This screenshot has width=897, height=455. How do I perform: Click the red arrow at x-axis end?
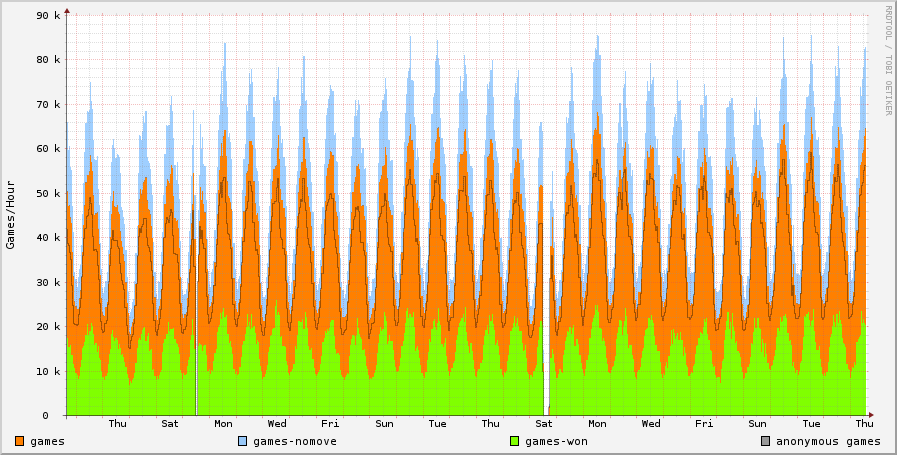pyautogui.click(x=870, y=415)
